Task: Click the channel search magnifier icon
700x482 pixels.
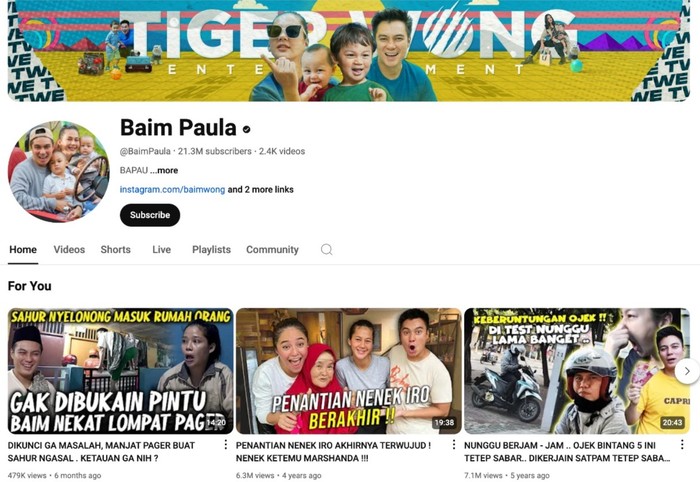Action: coord(326,249)
